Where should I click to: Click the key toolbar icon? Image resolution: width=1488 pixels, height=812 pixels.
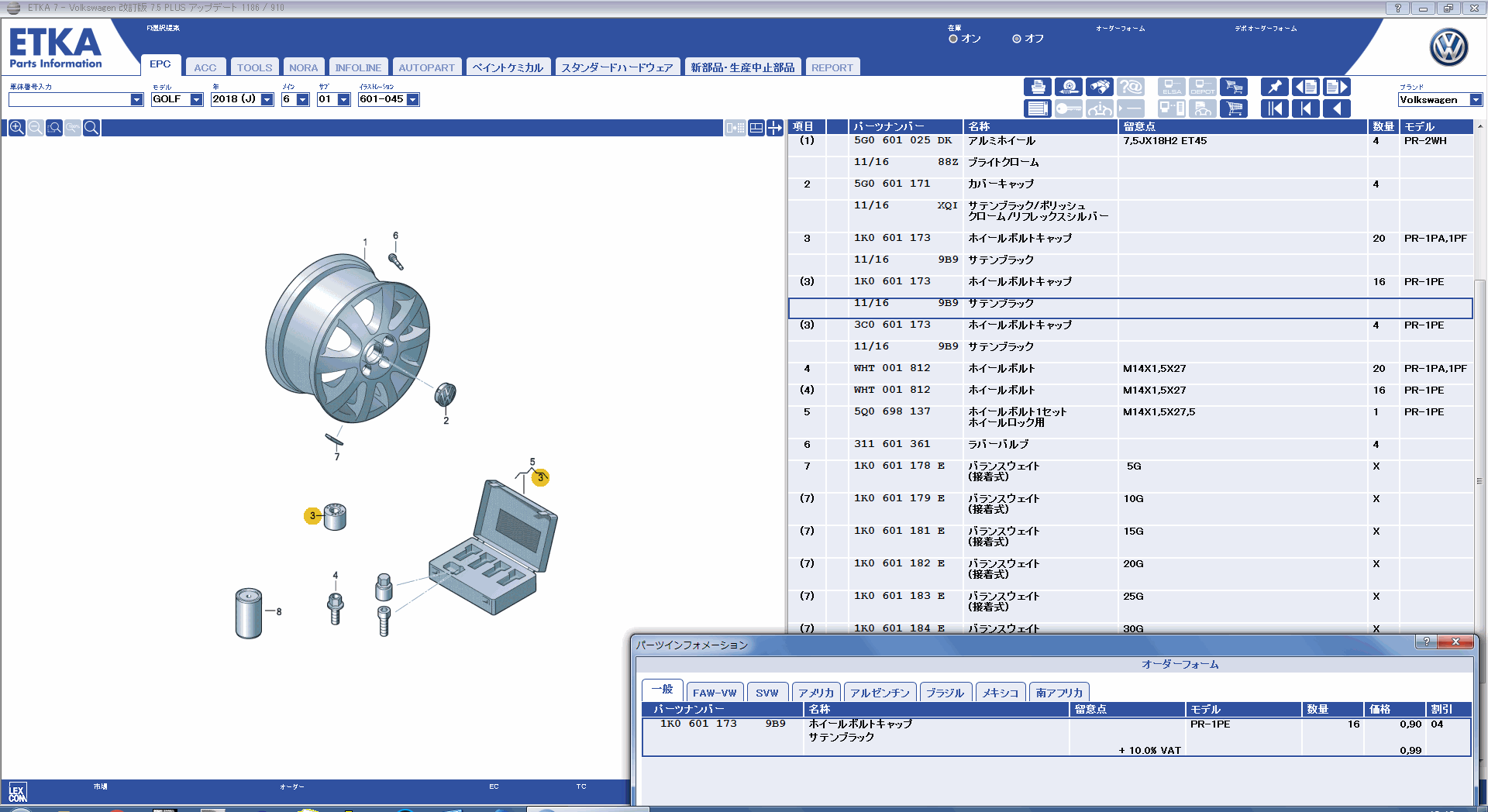coord(1069,108)
